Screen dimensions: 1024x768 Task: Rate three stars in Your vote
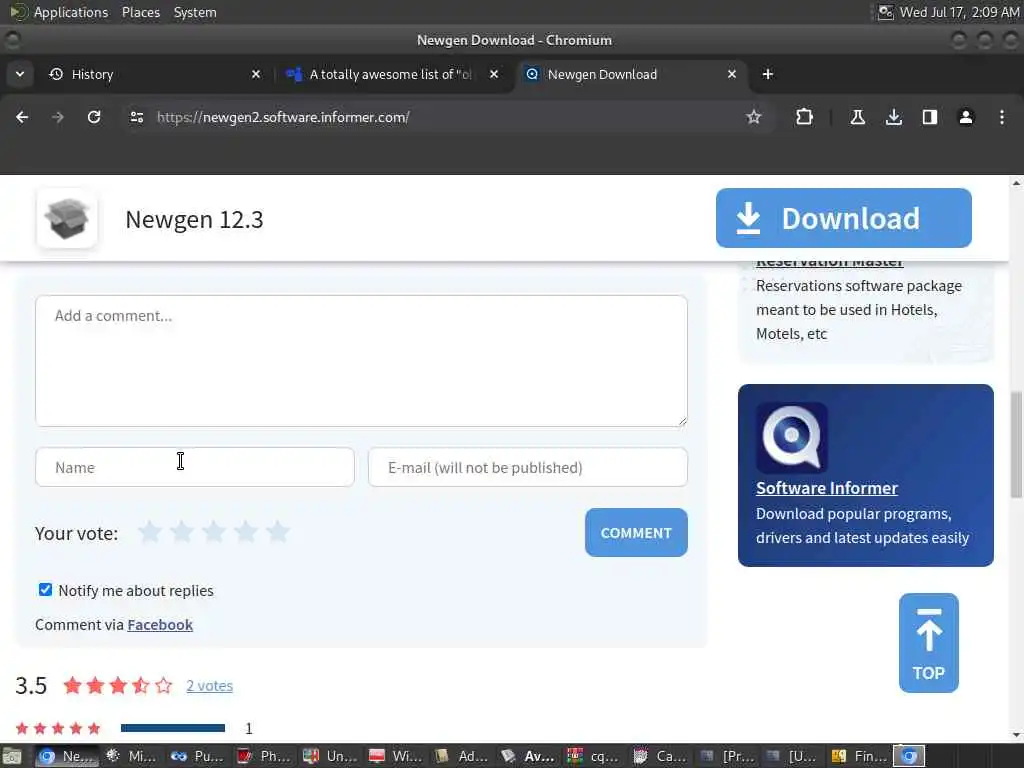coord(214,532)
